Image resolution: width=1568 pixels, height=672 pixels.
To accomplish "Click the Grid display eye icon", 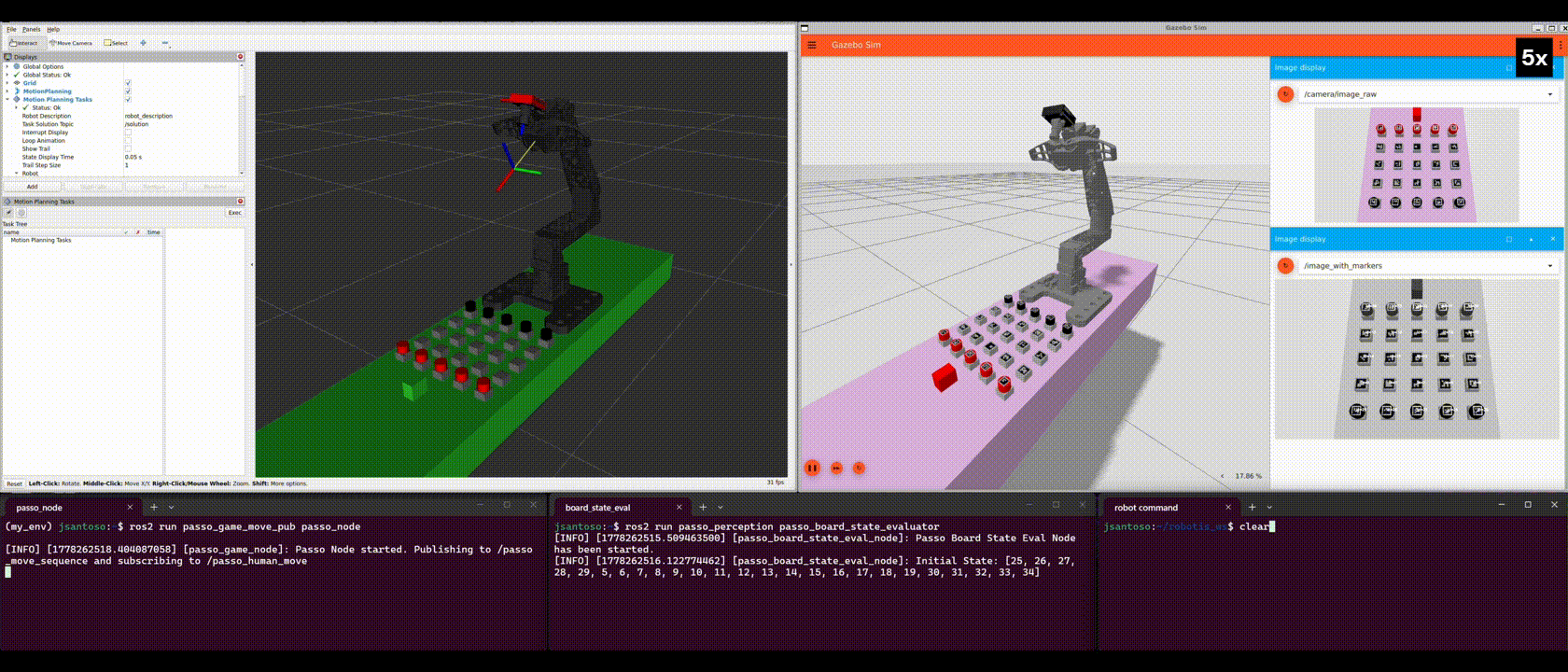I will pyautogui.click(x=17, y=83).
